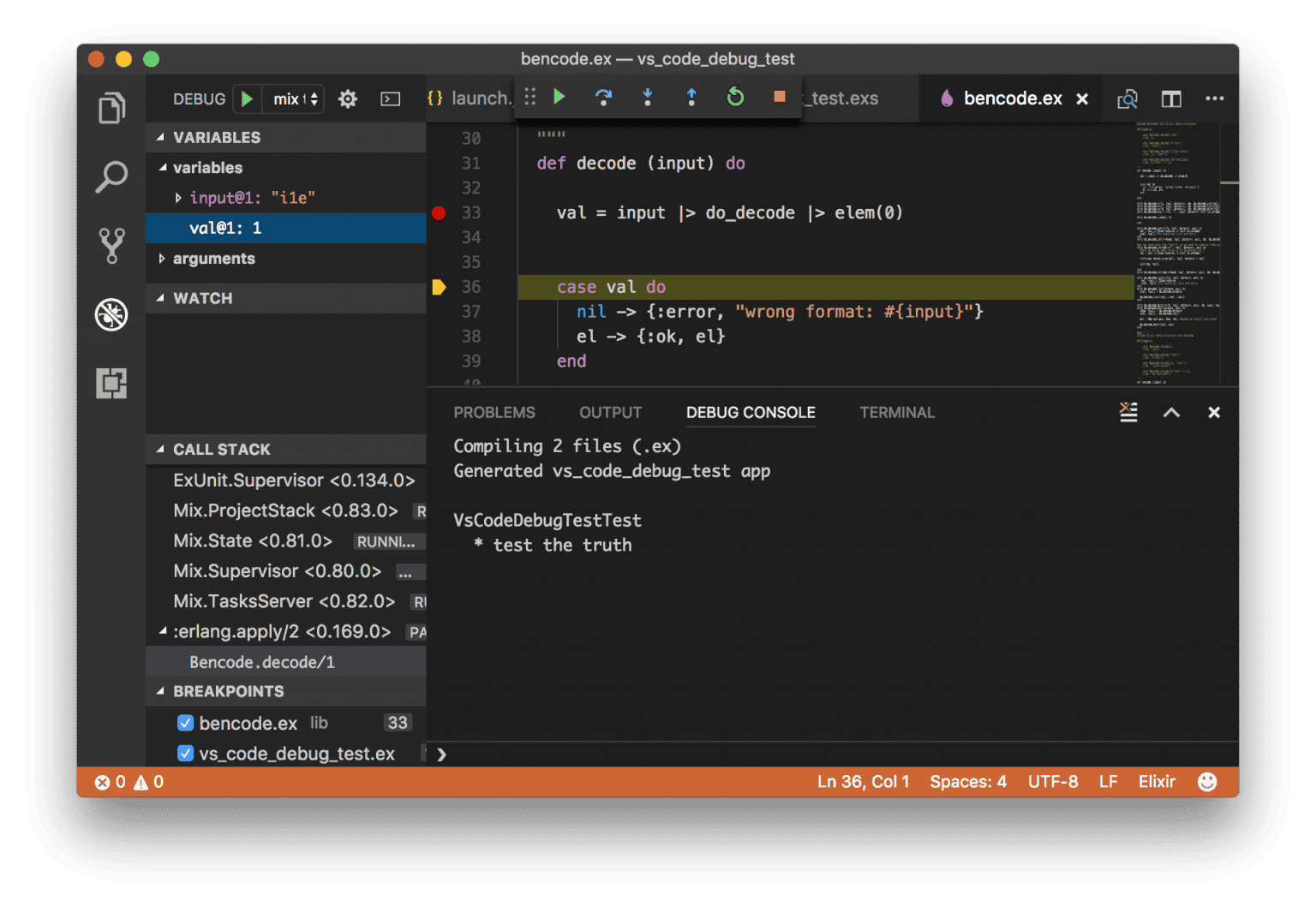The width and height of the screenshot is (1316, 907).
Task: Select the Mix.ProjectStack thread
Action: point(286,511)
